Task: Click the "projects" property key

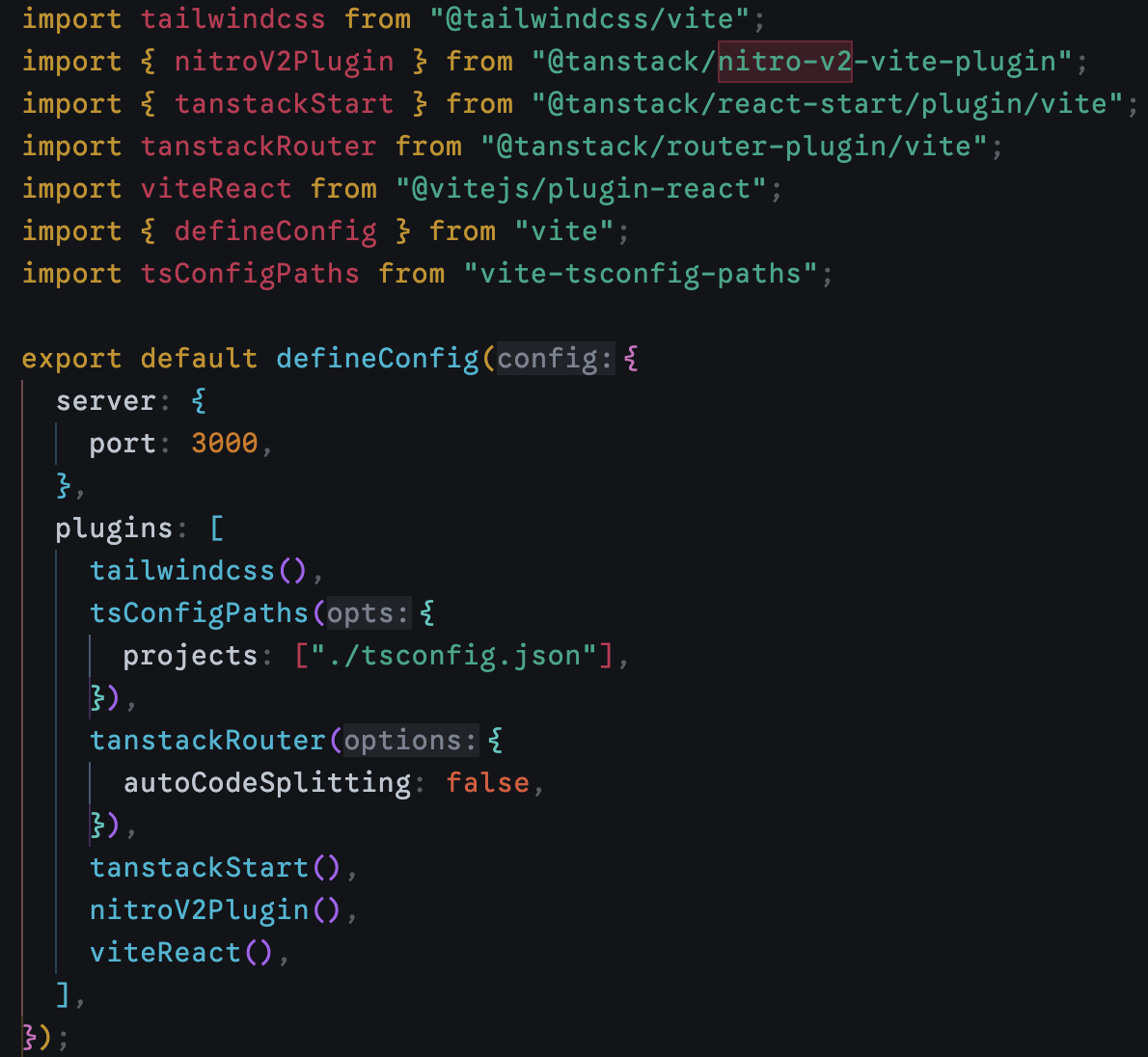Action: [190, 656]
